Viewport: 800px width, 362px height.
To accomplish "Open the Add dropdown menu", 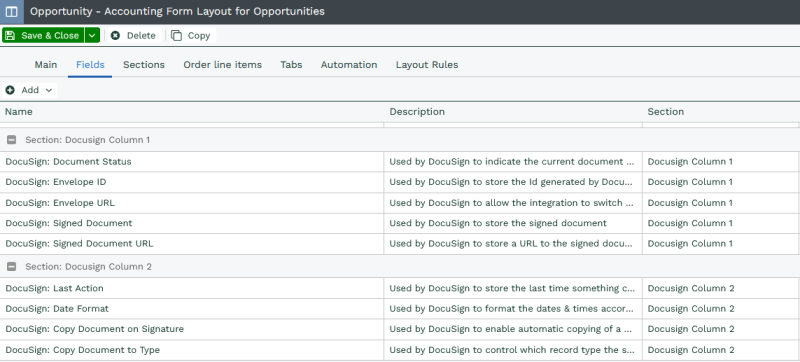I will coord(30,90).
